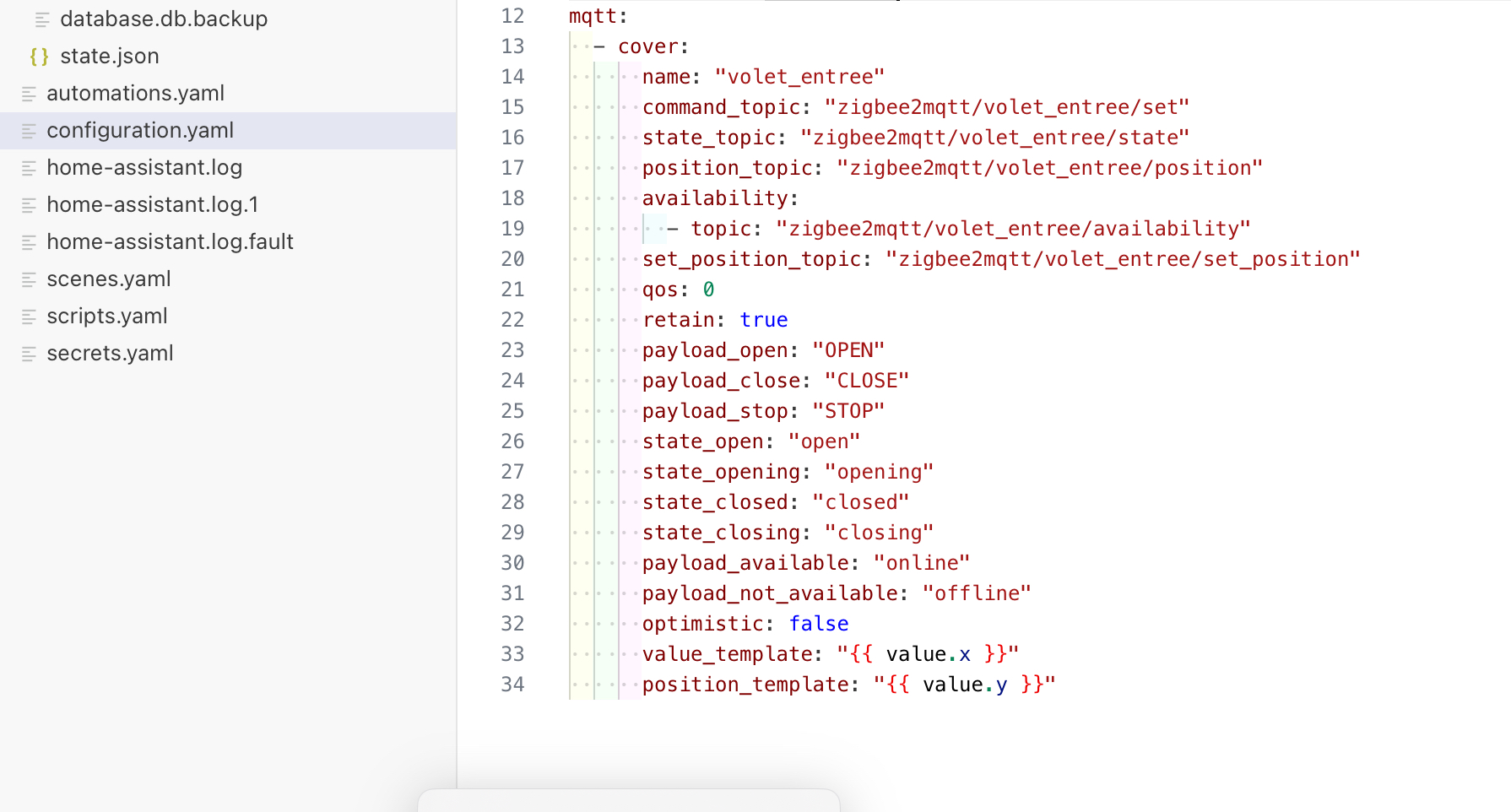Screen dimensions: 1511x812
Task: Click line number 34 in the gutter
Action: 512,685
